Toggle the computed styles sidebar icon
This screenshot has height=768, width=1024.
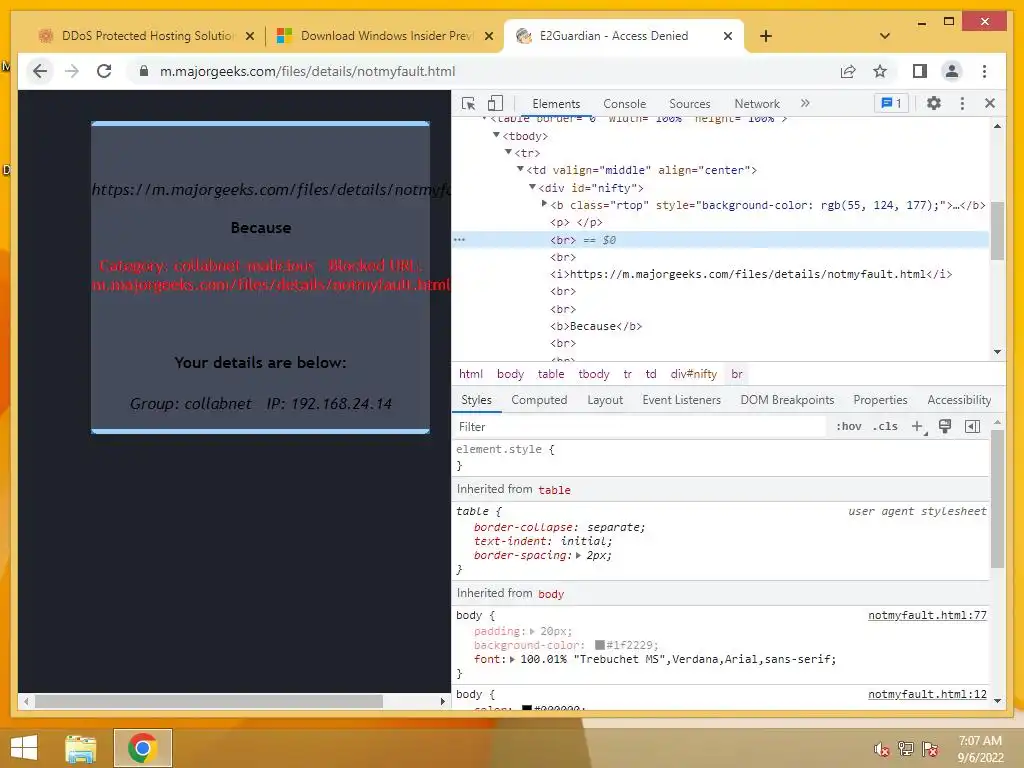coord(972,426)
